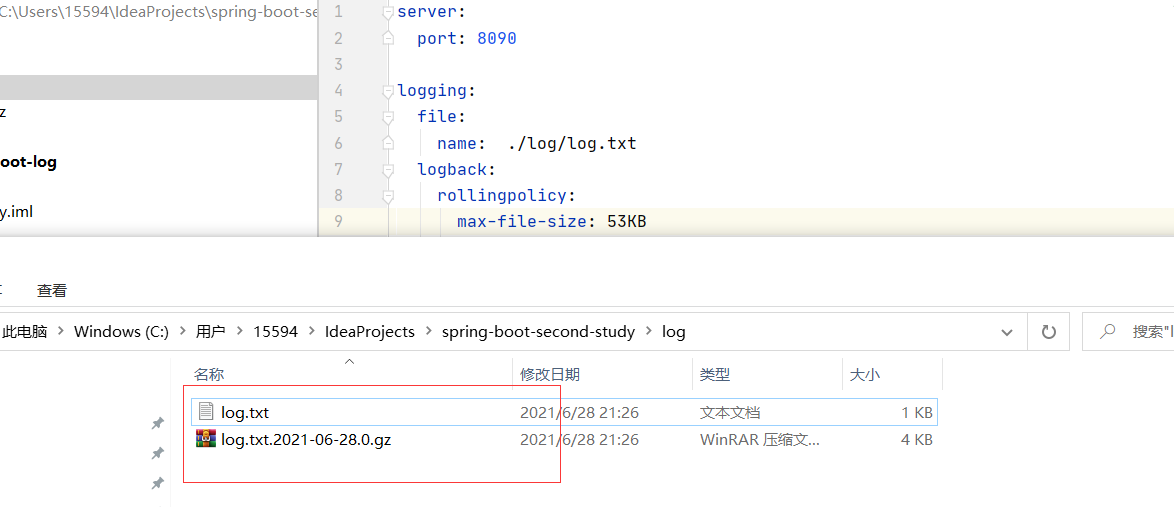Screen dimensions: 1174x507
Task: Collapse the logback block fold marker
Action: click(x=387, y=170)
